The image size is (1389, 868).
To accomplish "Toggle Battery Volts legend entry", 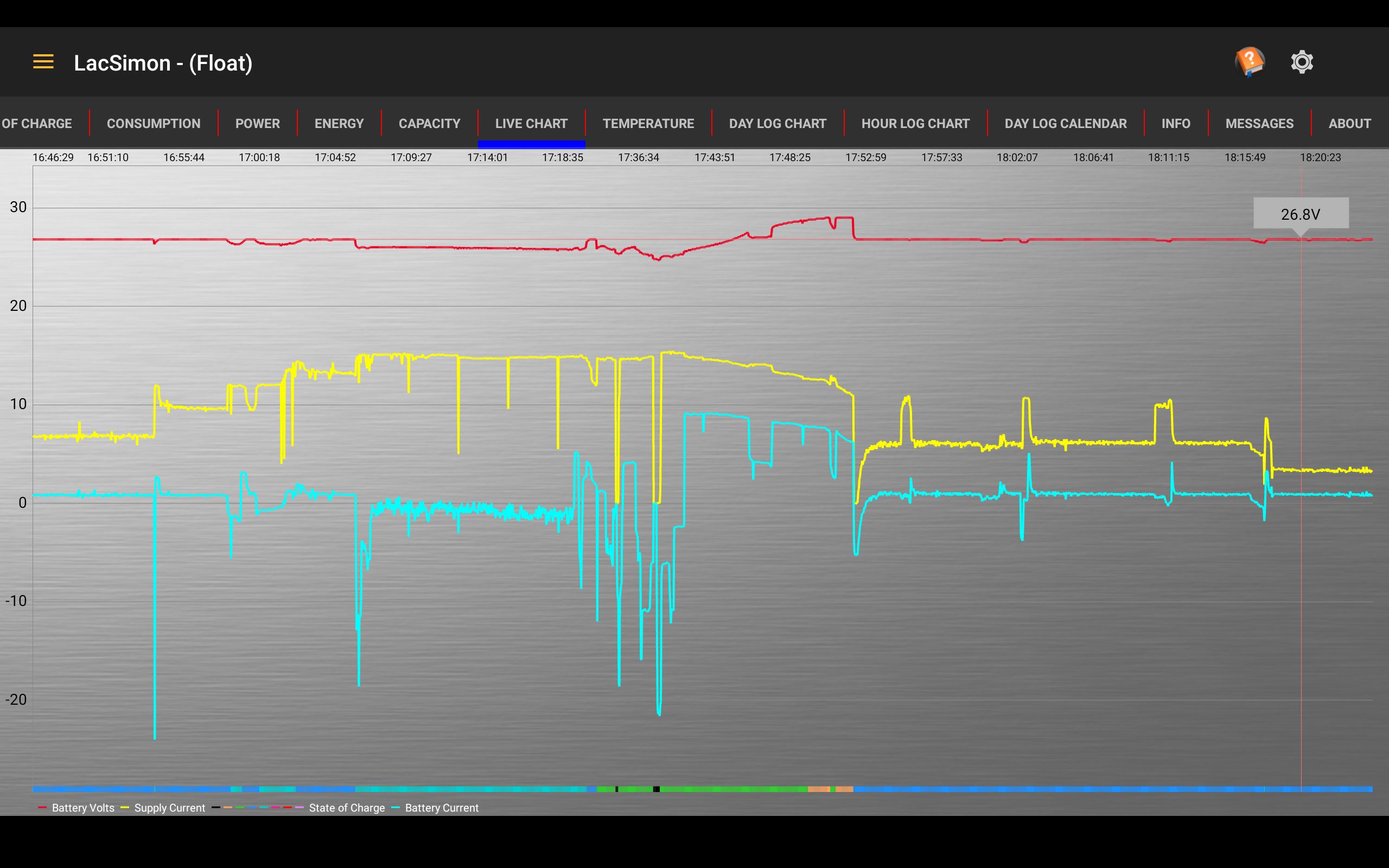I will (x=77, y=808).
